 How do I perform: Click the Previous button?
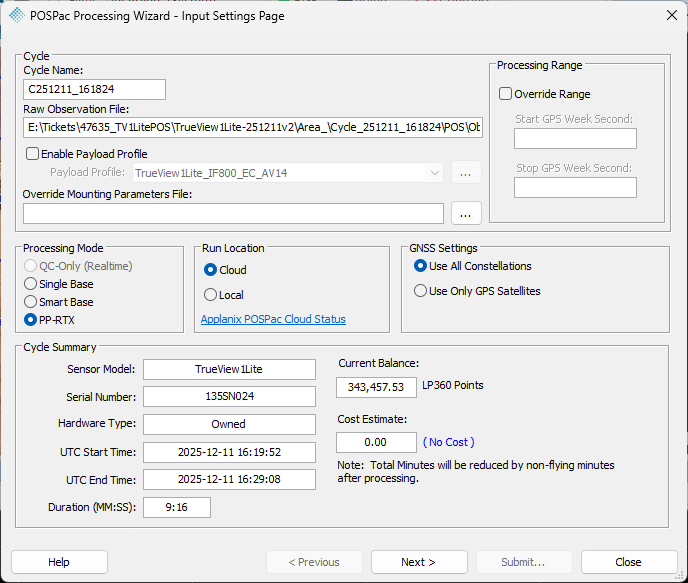314,562
